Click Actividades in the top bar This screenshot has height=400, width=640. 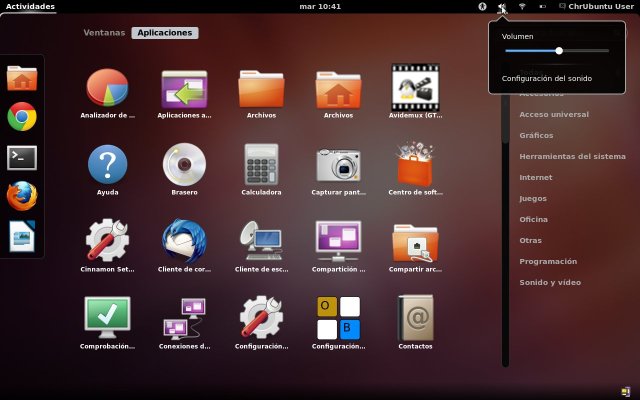[x=30, y=6]
